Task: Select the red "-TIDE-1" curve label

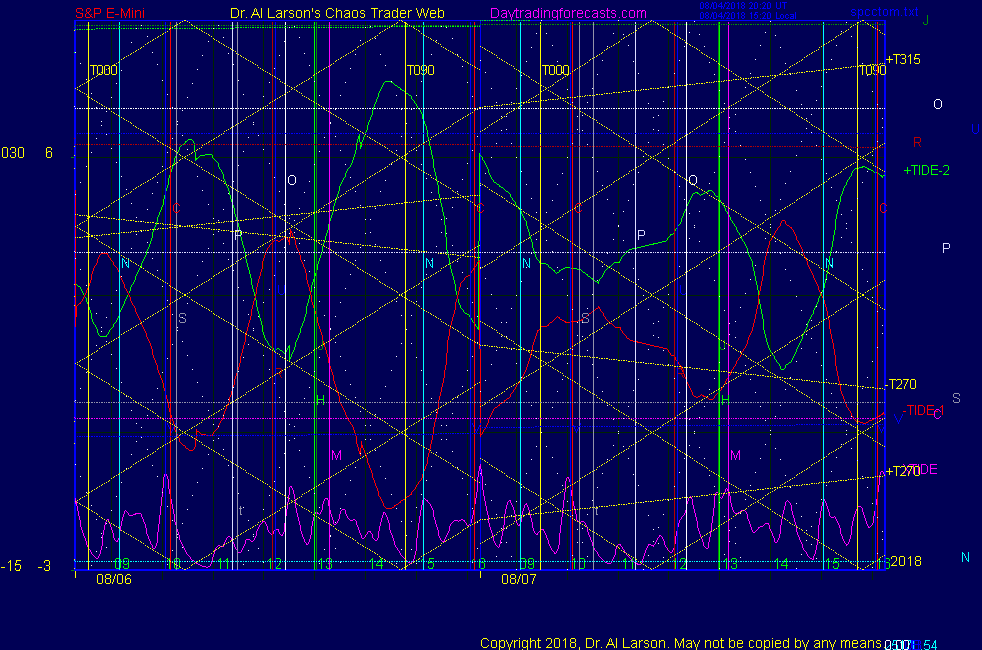Action: click(x=923, y=411)
